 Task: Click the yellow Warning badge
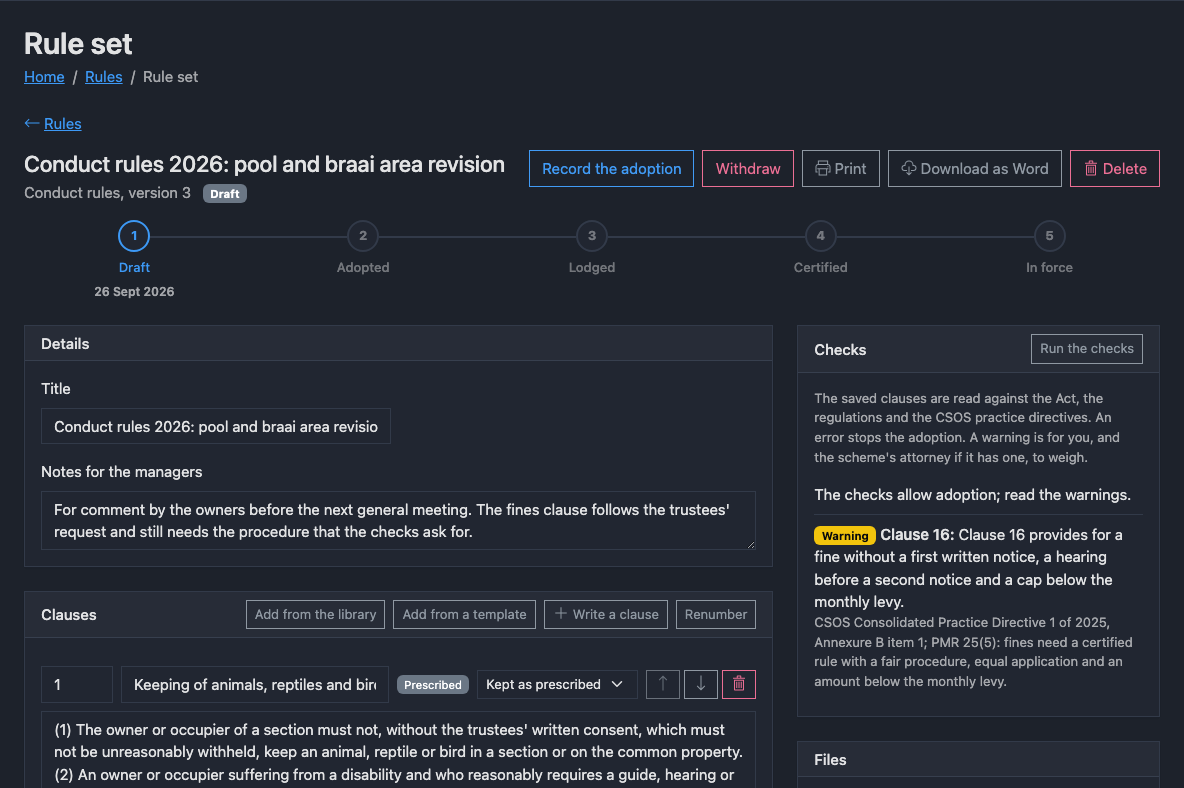coord(845,535)
